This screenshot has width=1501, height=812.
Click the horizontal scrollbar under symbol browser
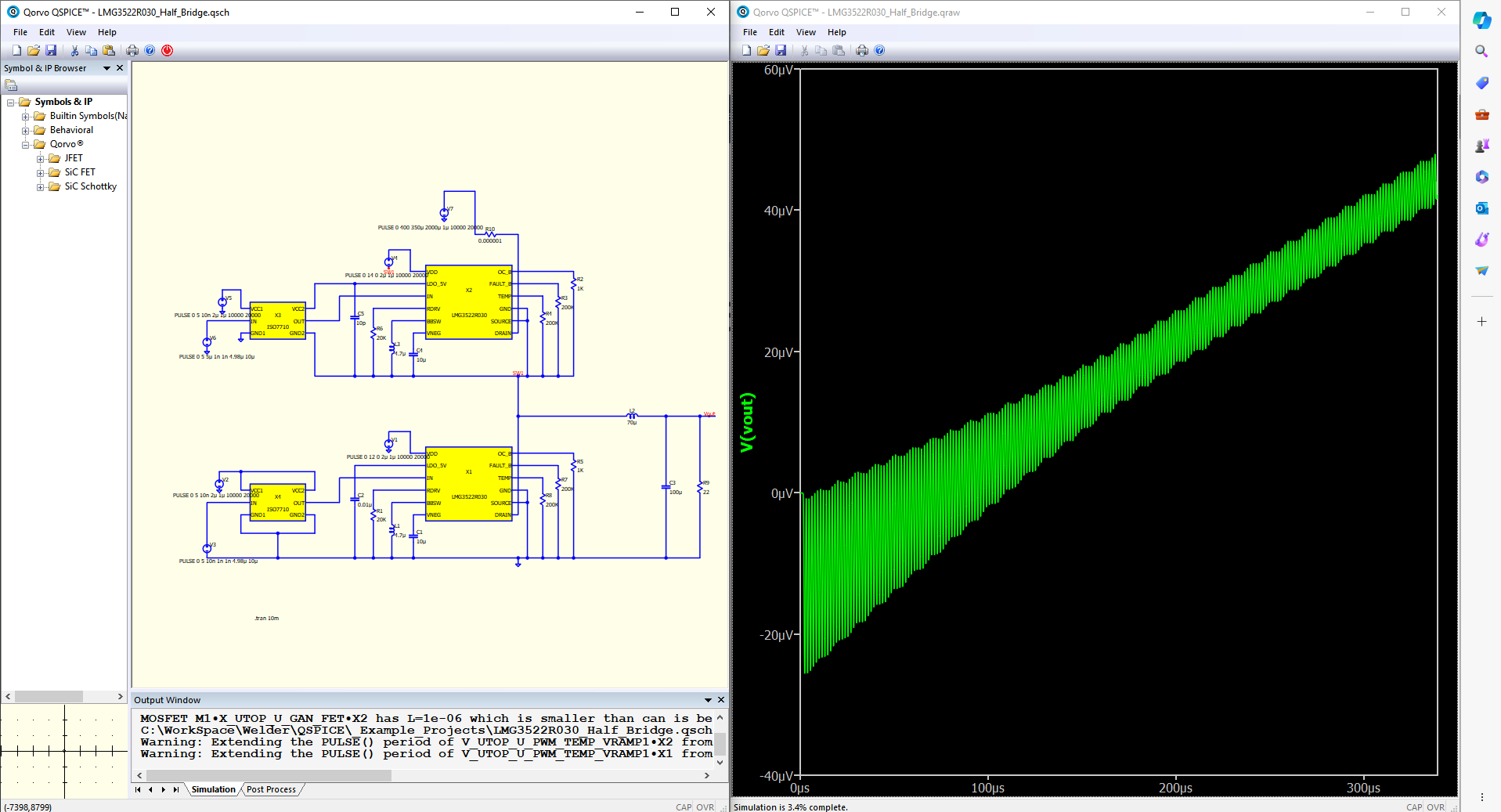tap(64, 696)
